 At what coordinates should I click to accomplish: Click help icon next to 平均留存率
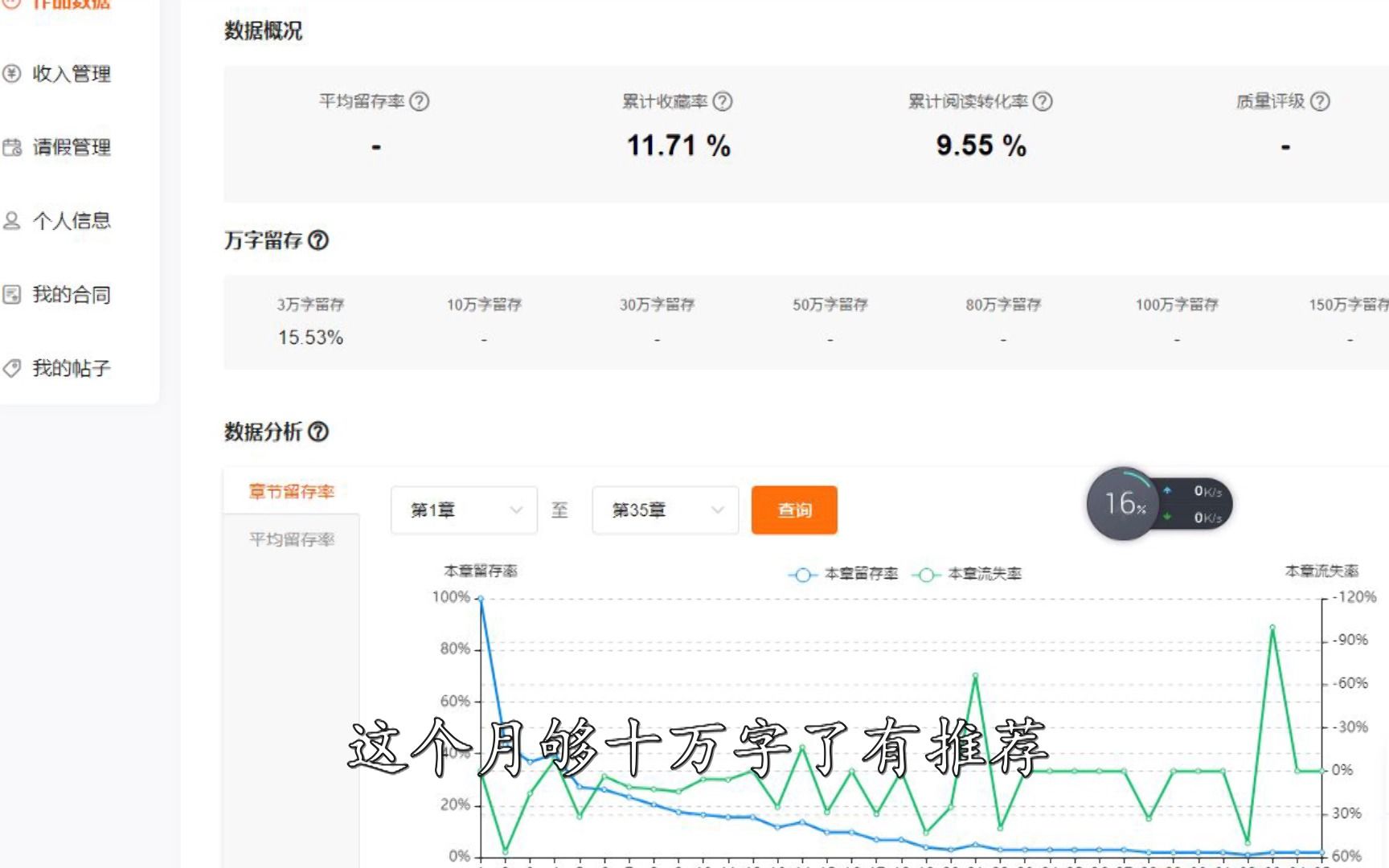pos(419,101)
